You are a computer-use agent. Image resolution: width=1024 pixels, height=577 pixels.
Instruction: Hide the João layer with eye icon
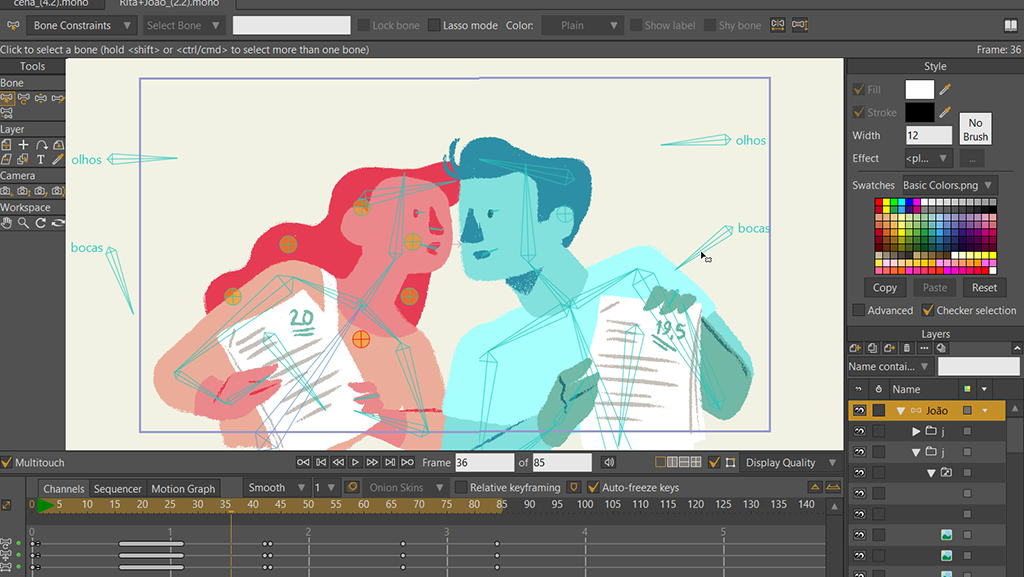(x=858, y=410)
